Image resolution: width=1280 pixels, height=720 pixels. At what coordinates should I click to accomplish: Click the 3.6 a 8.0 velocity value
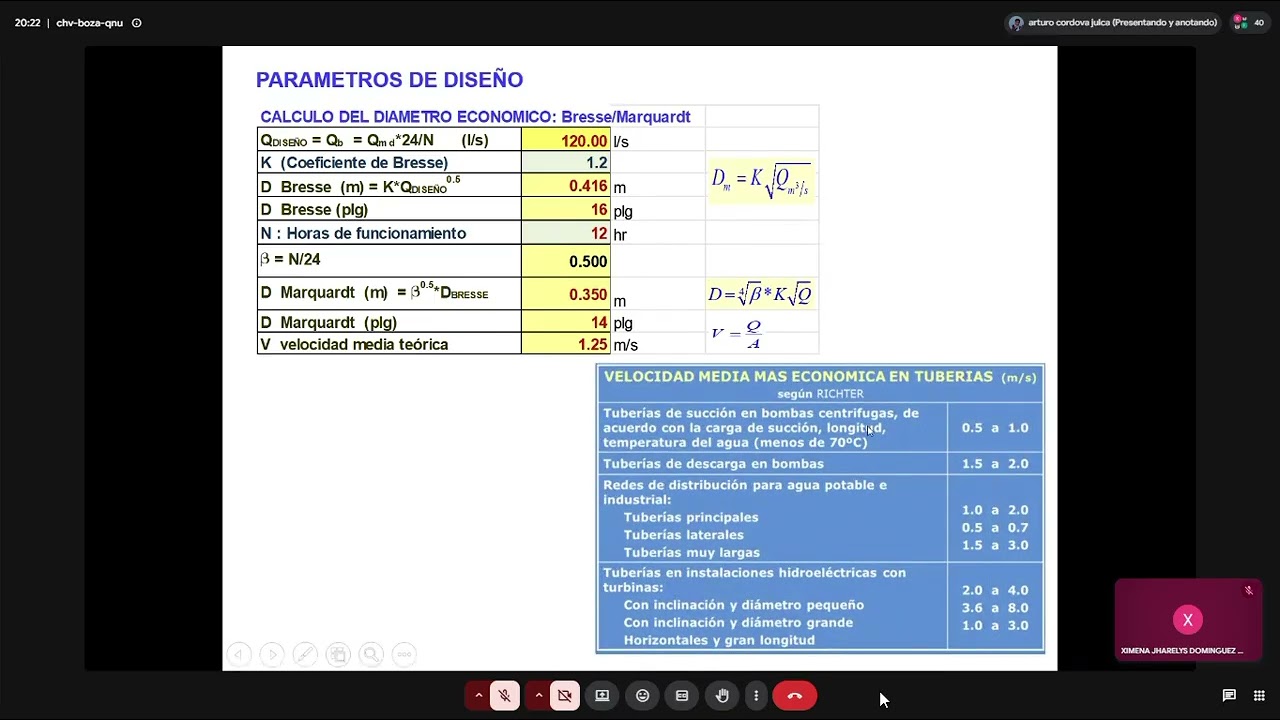(995, 608)
